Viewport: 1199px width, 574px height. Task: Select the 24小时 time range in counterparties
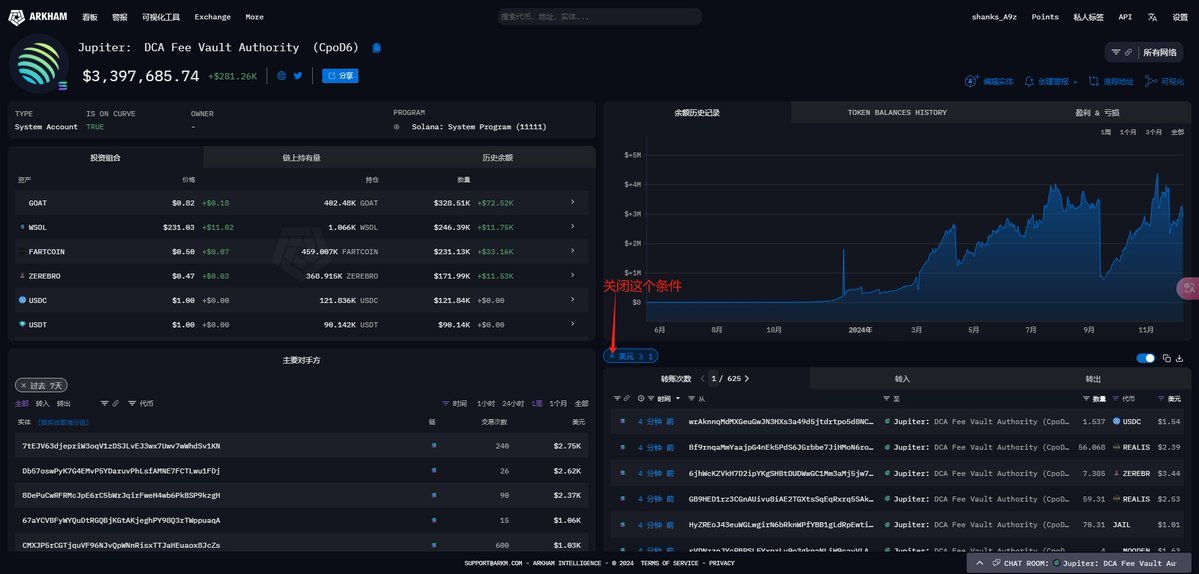click(x=513, y=403)
